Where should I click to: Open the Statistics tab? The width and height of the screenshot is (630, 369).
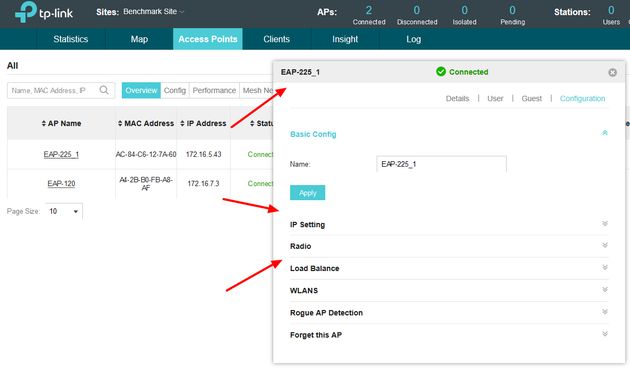[x=71, y=39]
